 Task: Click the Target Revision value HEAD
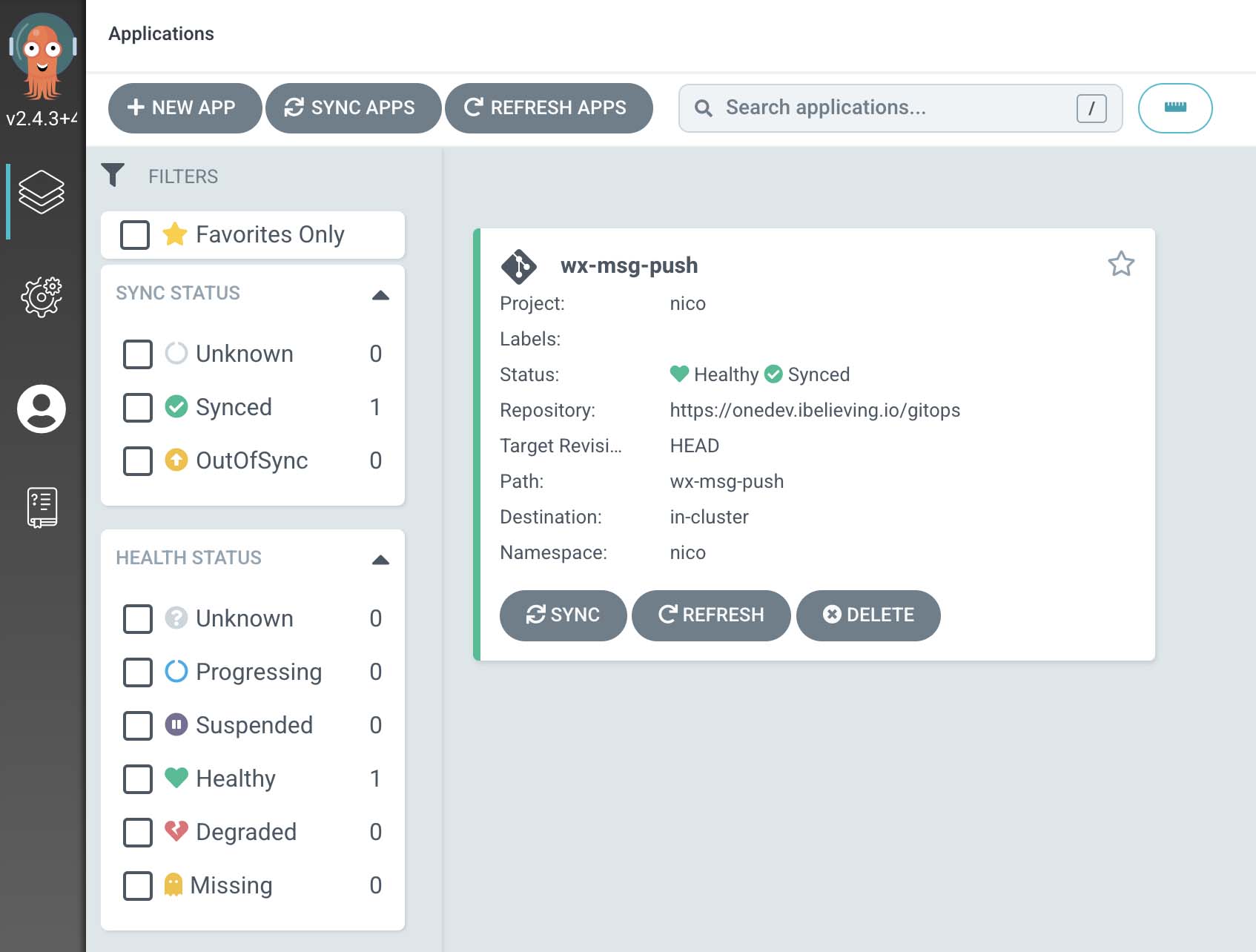(x=694, y=446)
